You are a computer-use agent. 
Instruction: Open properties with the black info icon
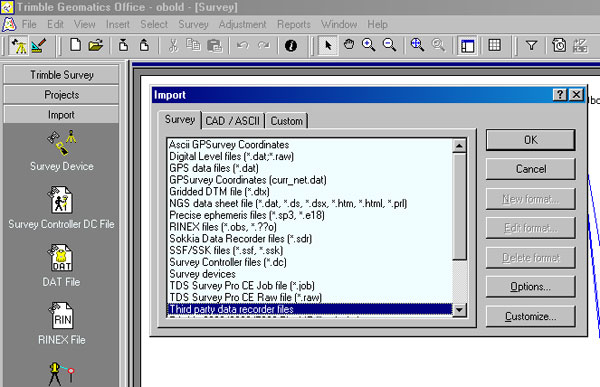[x=291, y=46]
